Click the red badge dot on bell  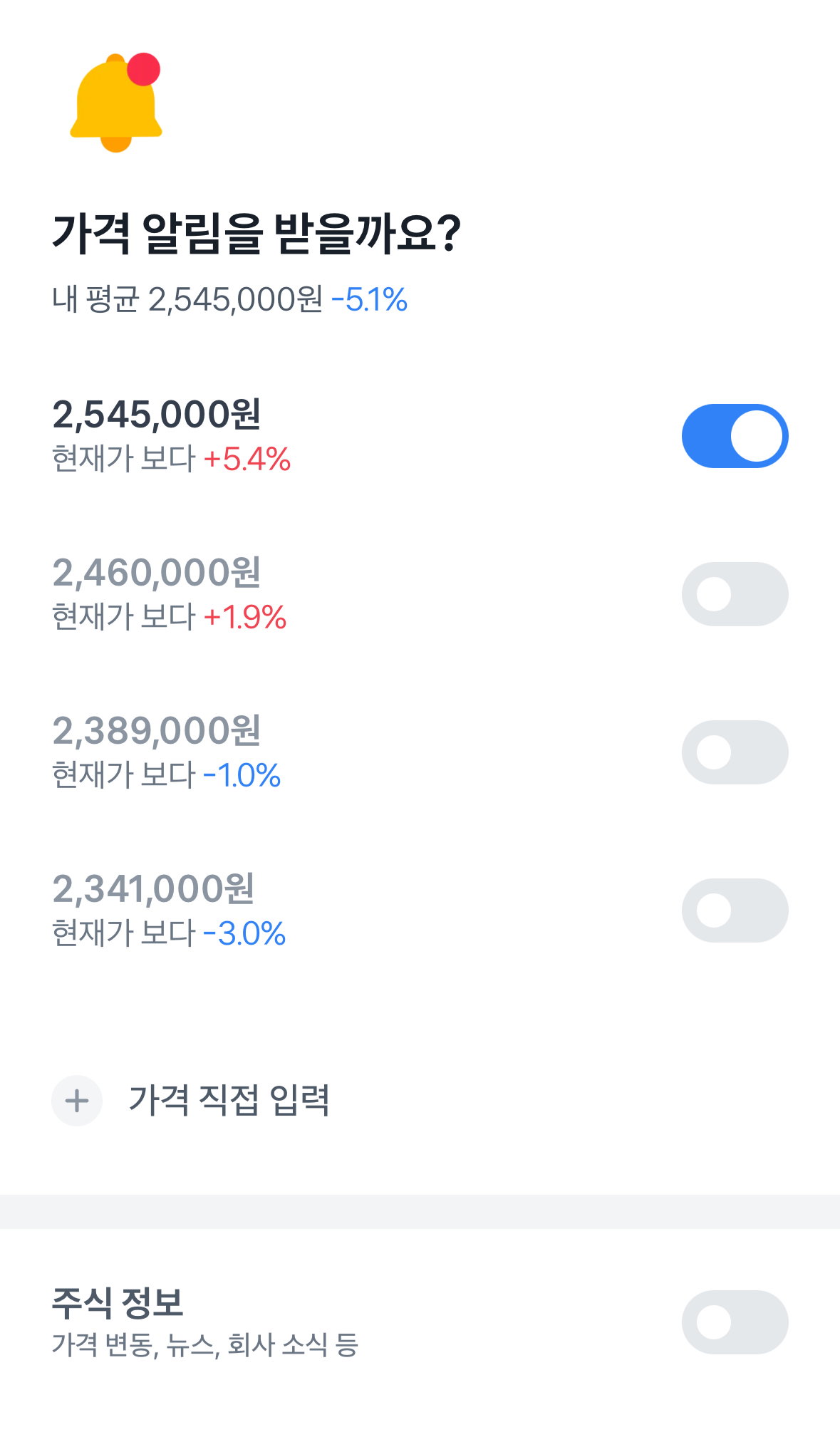click(143, 69)
